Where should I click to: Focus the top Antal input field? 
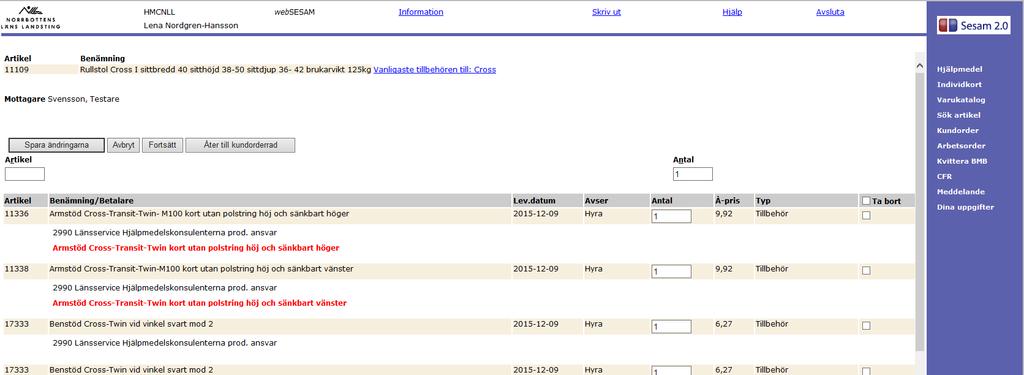click(693, 174)
